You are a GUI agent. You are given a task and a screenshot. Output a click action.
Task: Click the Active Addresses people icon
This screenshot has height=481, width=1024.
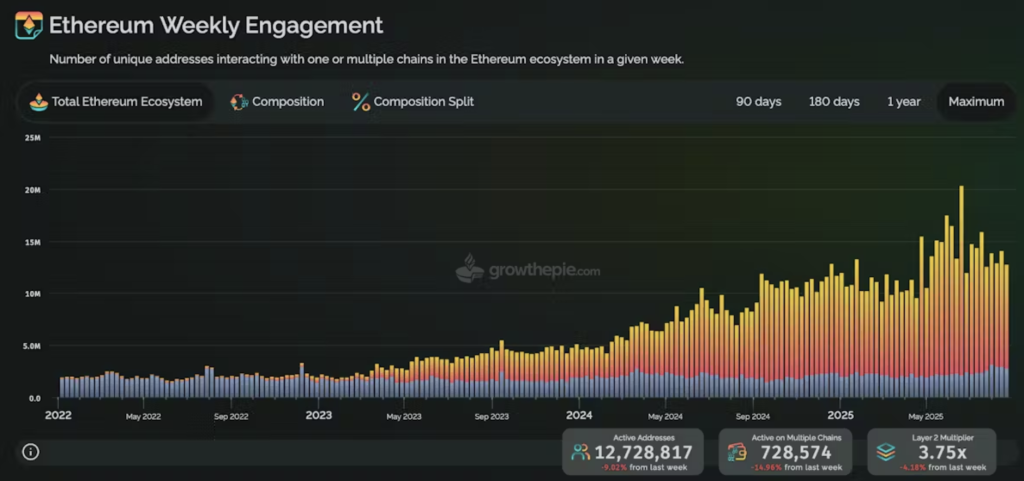point(580,452)
